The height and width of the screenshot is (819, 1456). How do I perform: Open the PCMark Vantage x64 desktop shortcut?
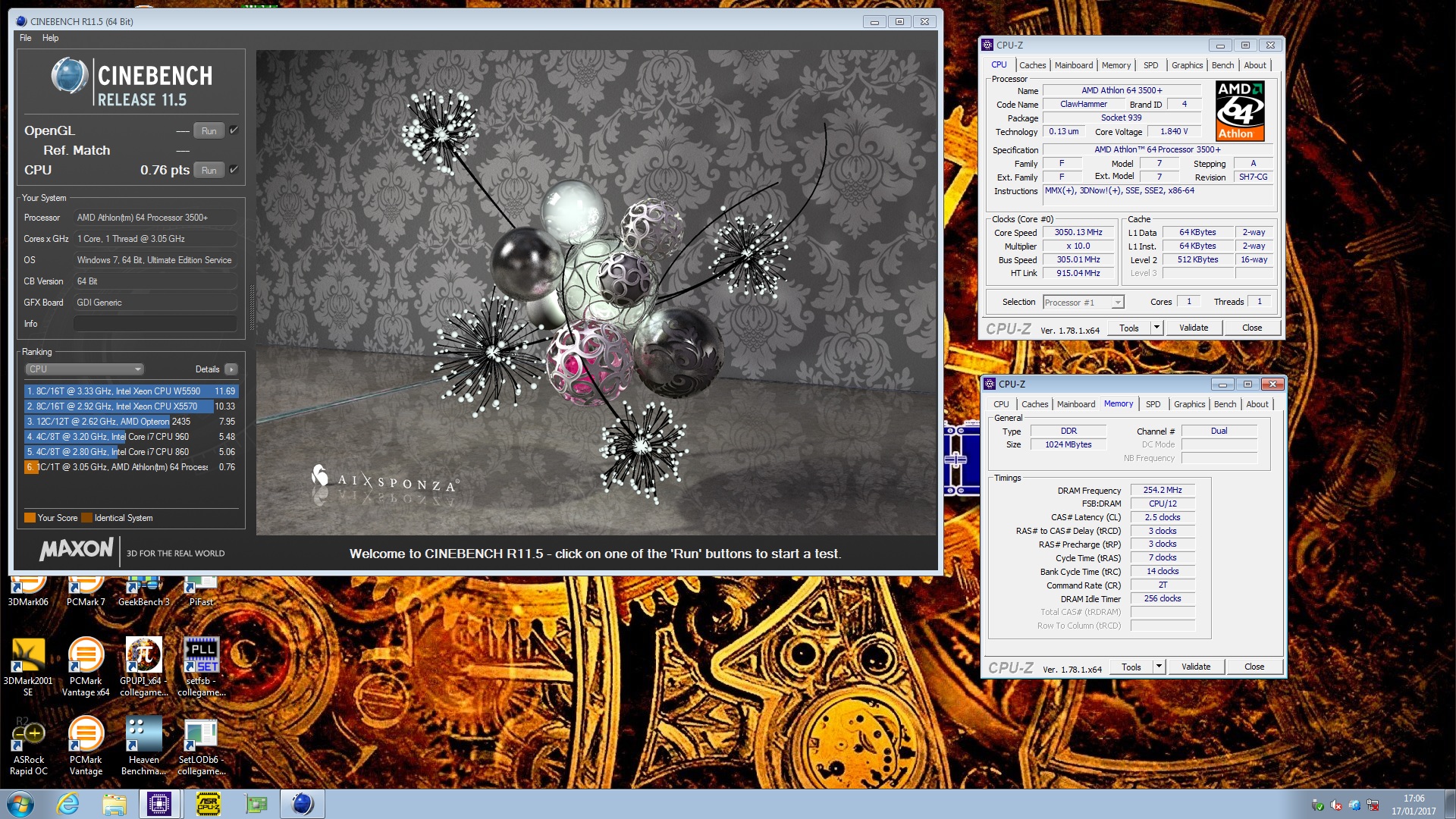86,667
